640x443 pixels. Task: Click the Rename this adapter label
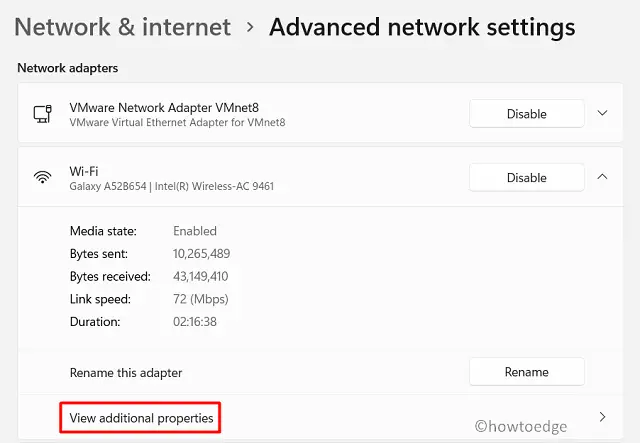126,373
